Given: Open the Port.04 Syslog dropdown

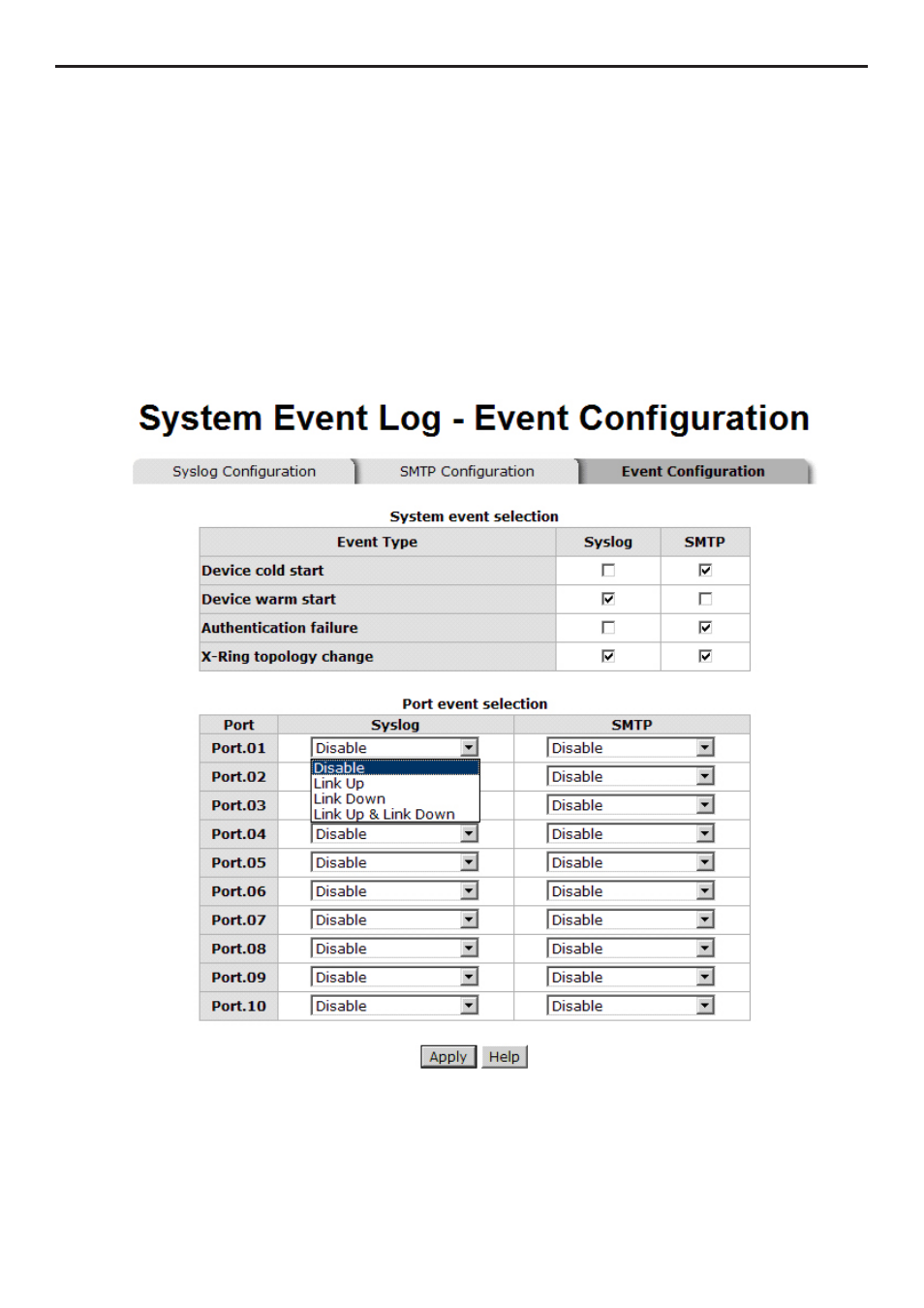Looking at the screenshot, I should pyautogui.click(x=395, y=833).
